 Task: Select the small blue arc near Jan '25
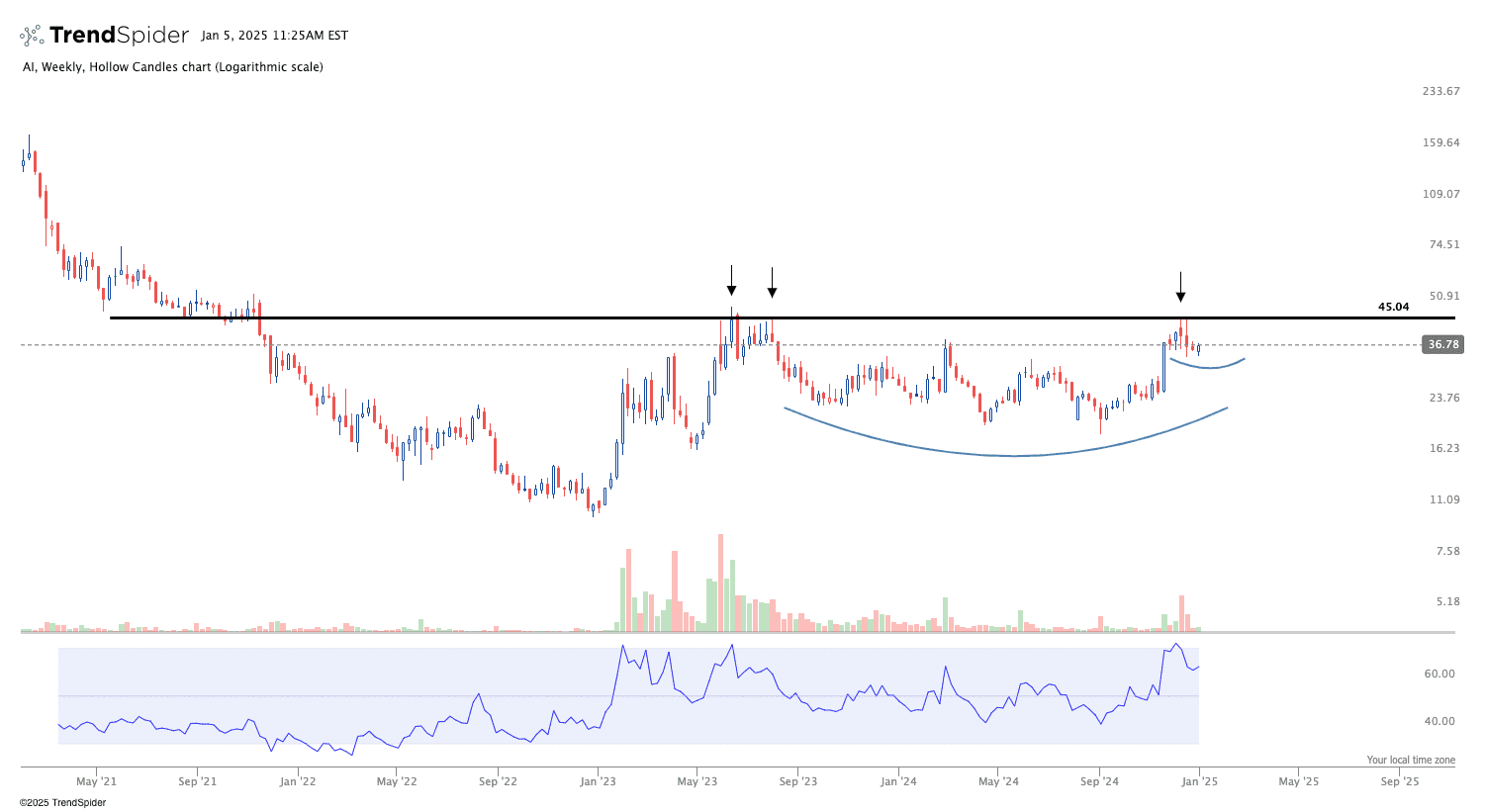(x=1209, y=367)
